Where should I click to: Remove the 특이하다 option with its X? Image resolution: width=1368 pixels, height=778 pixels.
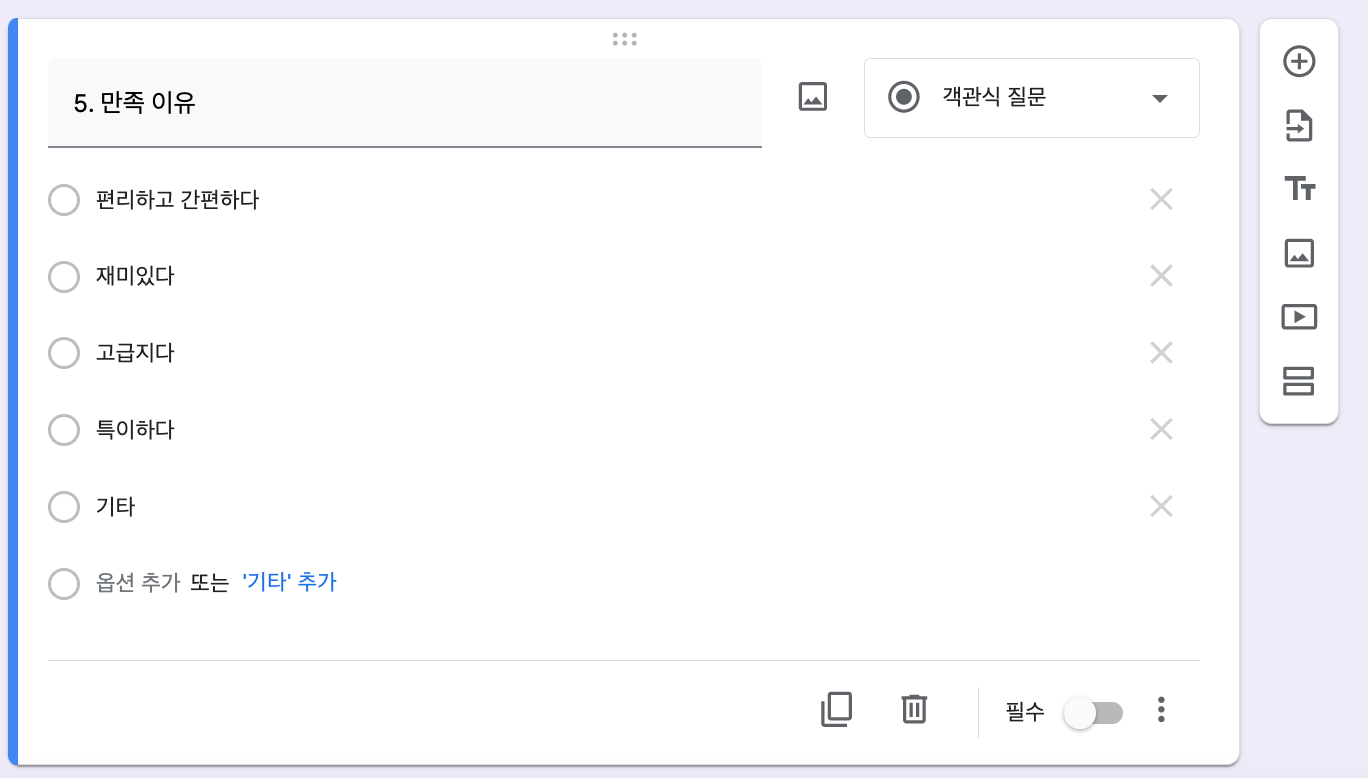click(x=1161, y=429)
